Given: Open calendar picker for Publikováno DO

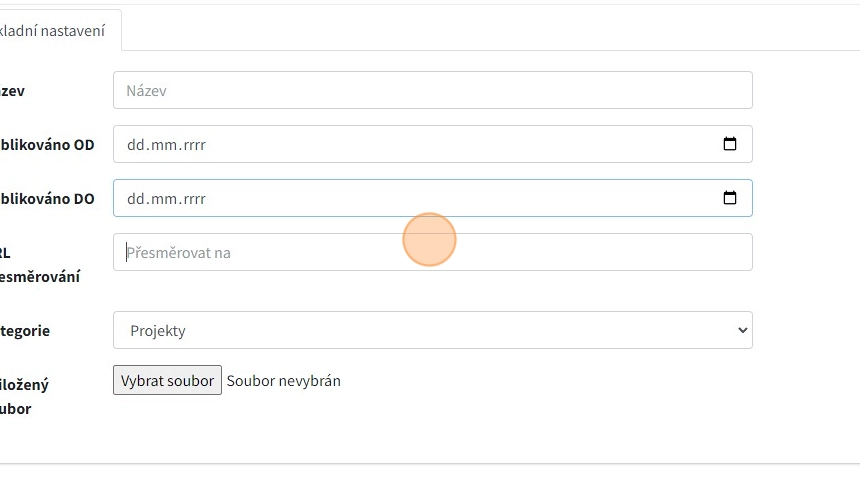Looking at the screenshot, I should pos(730,198).
